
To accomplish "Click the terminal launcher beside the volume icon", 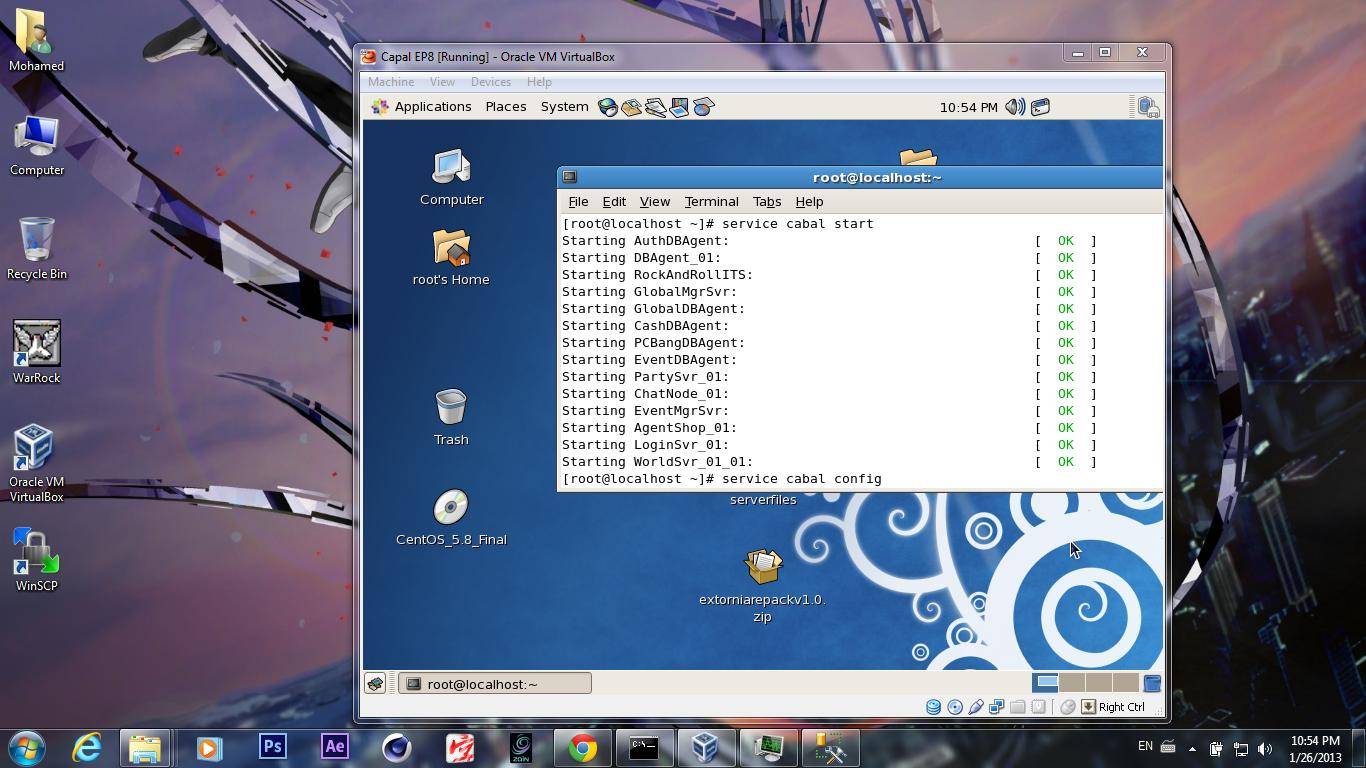I will 1040,107.
